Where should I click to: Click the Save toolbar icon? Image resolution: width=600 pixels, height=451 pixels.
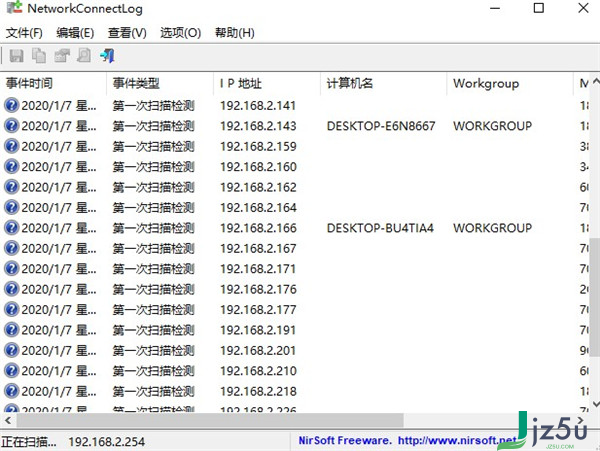click(x=16, y=56)
